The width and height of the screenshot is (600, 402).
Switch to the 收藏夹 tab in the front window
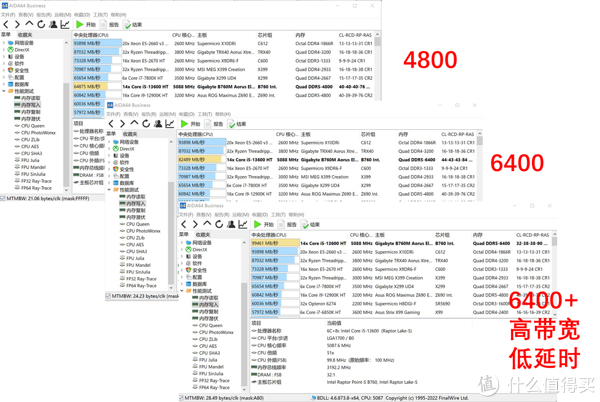point(203,234)
